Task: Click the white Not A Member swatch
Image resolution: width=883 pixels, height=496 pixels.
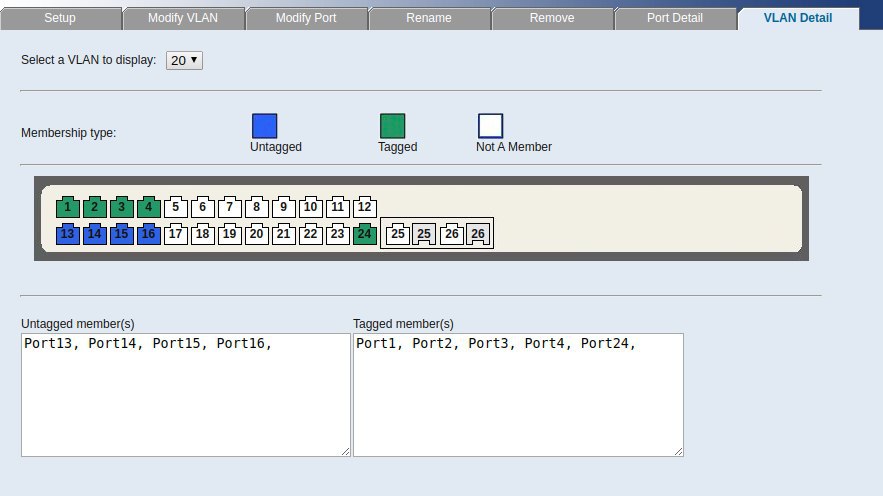Action: click(x=490, y=126)
